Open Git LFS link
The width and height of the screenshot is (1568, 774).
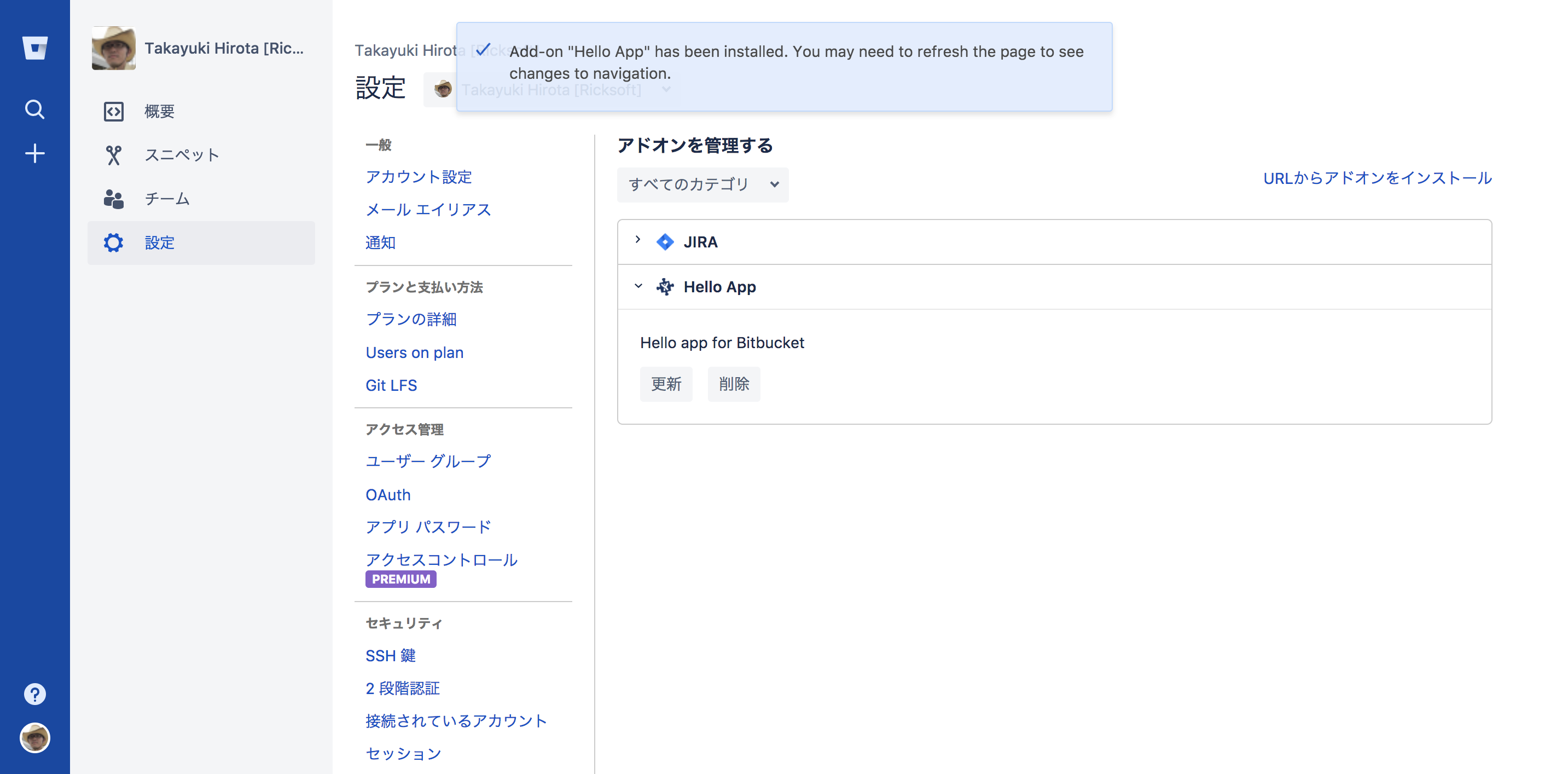pos(391,385)
